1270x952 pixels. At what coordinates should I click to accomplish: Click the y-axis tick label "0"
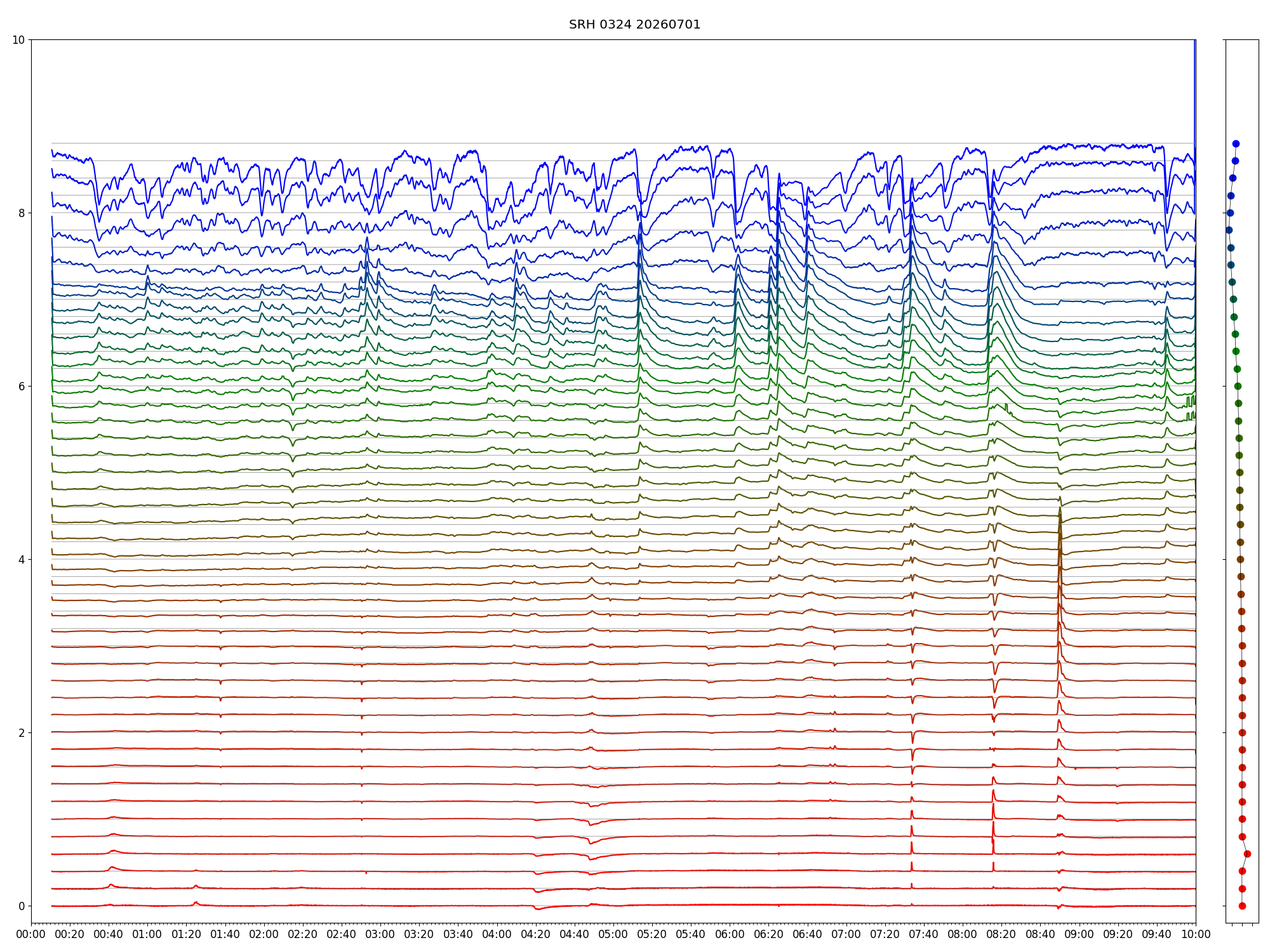click(22, 906)
